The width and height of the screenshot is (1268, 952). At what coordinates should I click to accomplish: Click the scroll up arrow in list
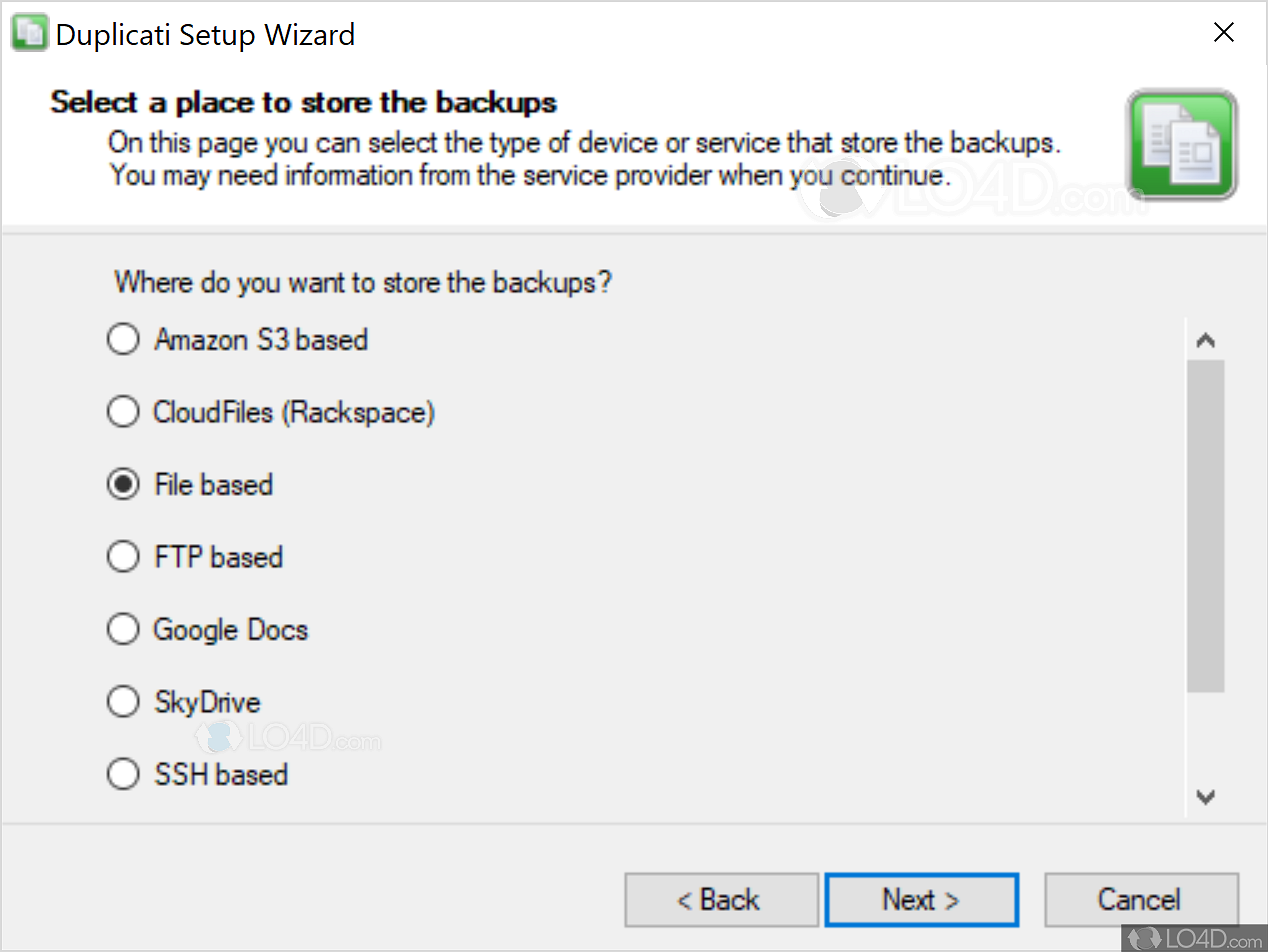1206,341
